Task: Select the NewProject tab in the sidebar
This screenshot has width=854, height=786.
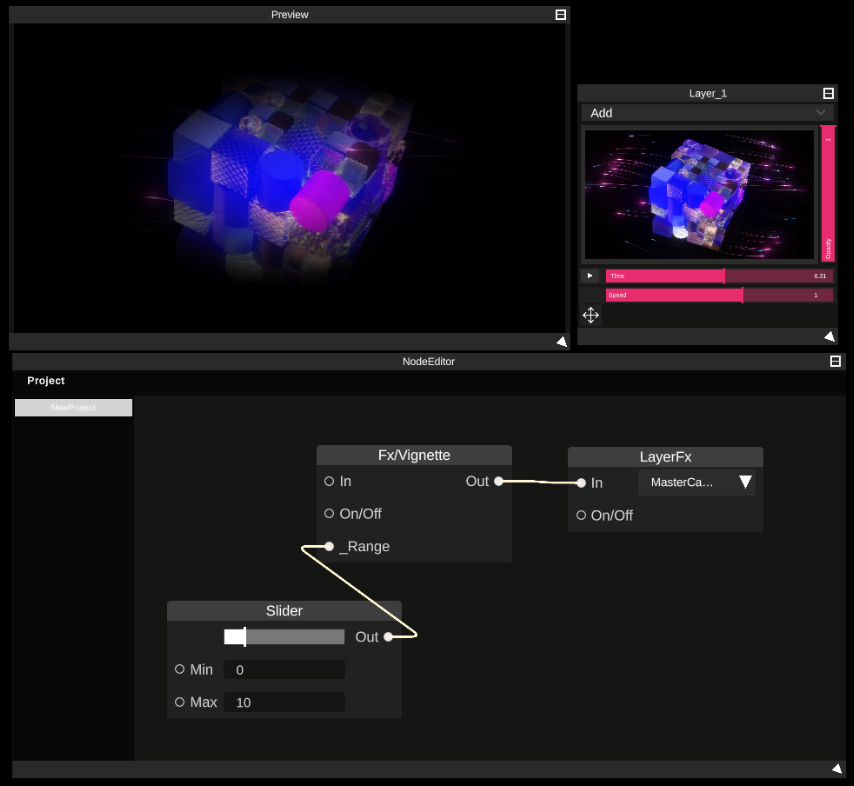Action: pyautogui.click(x=72, y=407)
